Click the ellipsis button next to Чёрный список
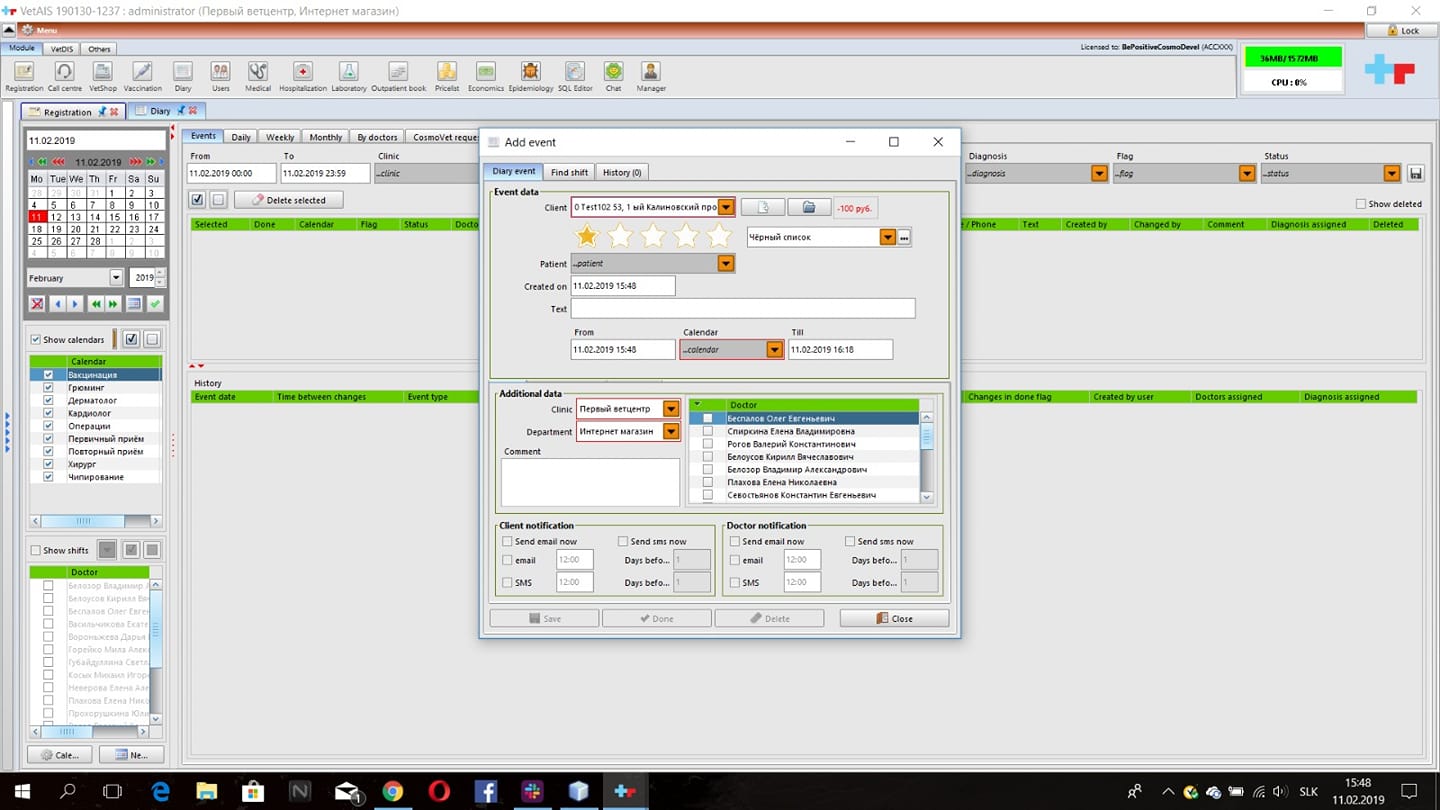The width and height of the screenshot is (1440, 810). pos(904,237)
